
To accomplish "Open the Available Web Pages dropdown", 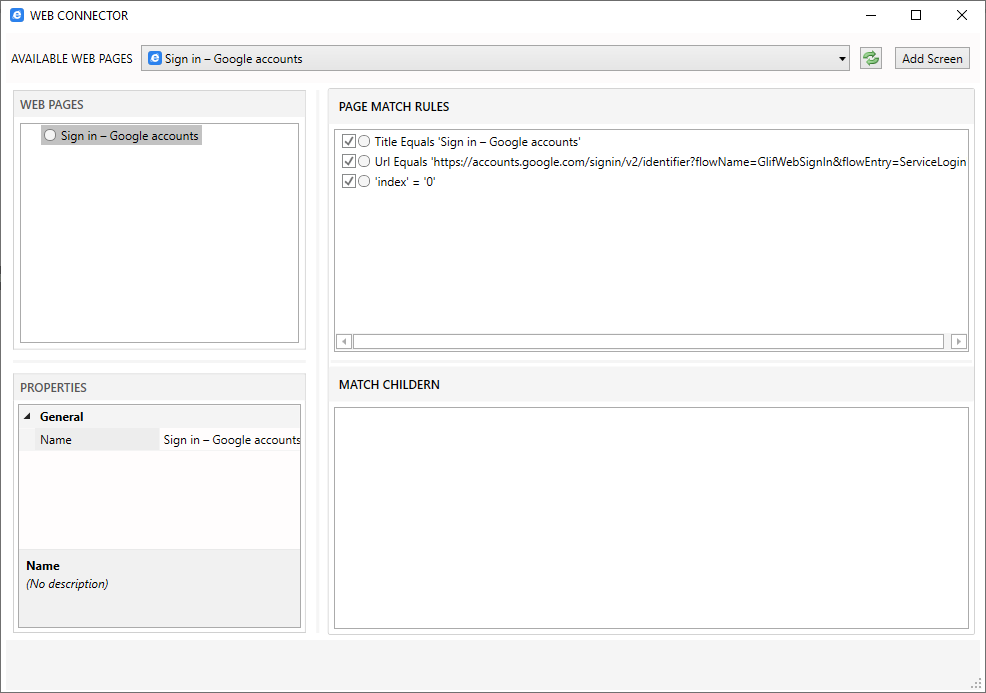I will (840, 58).
